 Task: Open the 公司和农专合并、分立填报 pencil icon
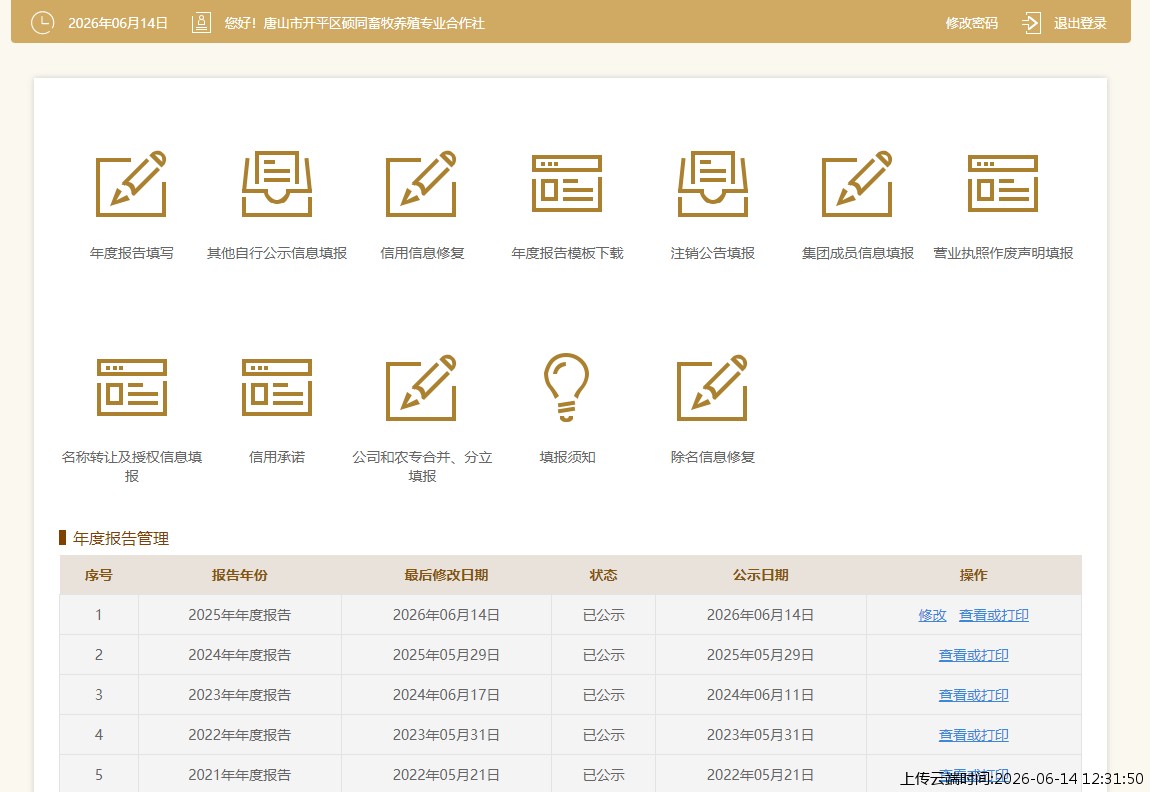[x=422, y=388]
